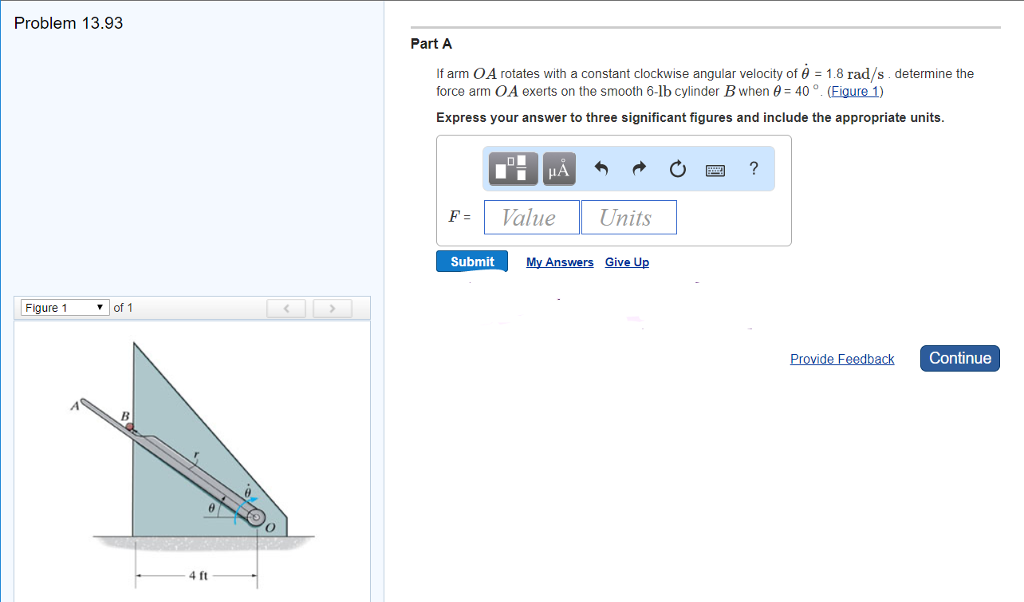Select the incline diagram thumbnail
Viewport: 1024px width, 602px height.
coord(192,460)
